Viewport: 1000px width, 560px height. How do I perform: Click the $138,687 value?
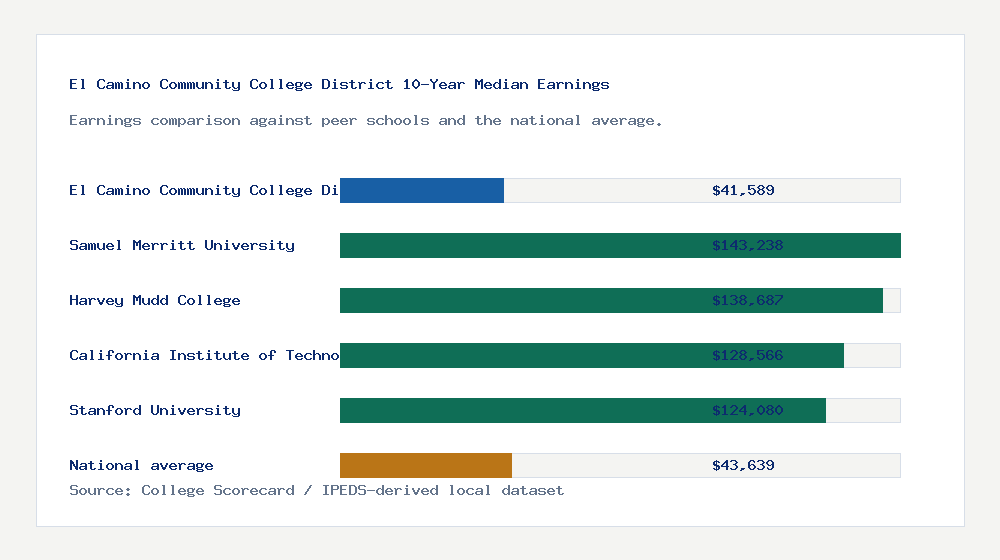click(747, 300)
